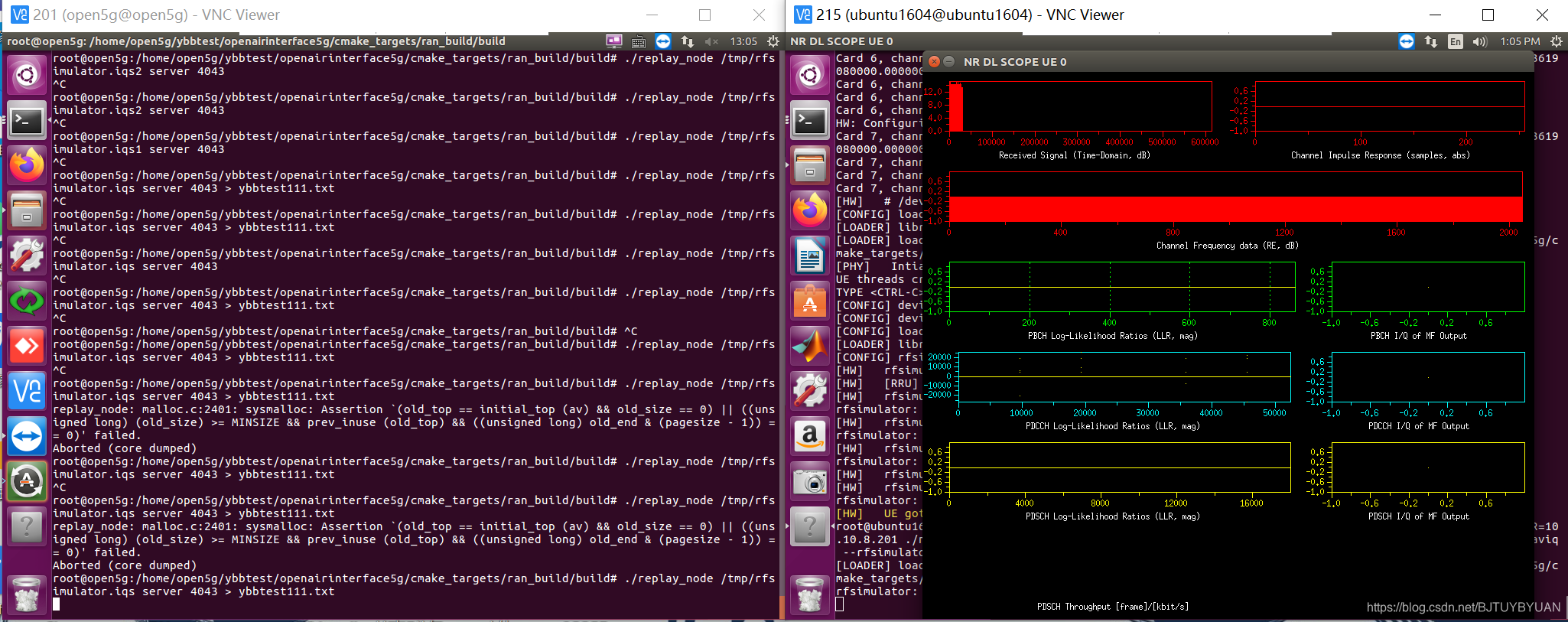Image resolution: width=1568 pixels, height=622 pixels.
Task: Launch TeamViewer from left dock
Action: 27,436
